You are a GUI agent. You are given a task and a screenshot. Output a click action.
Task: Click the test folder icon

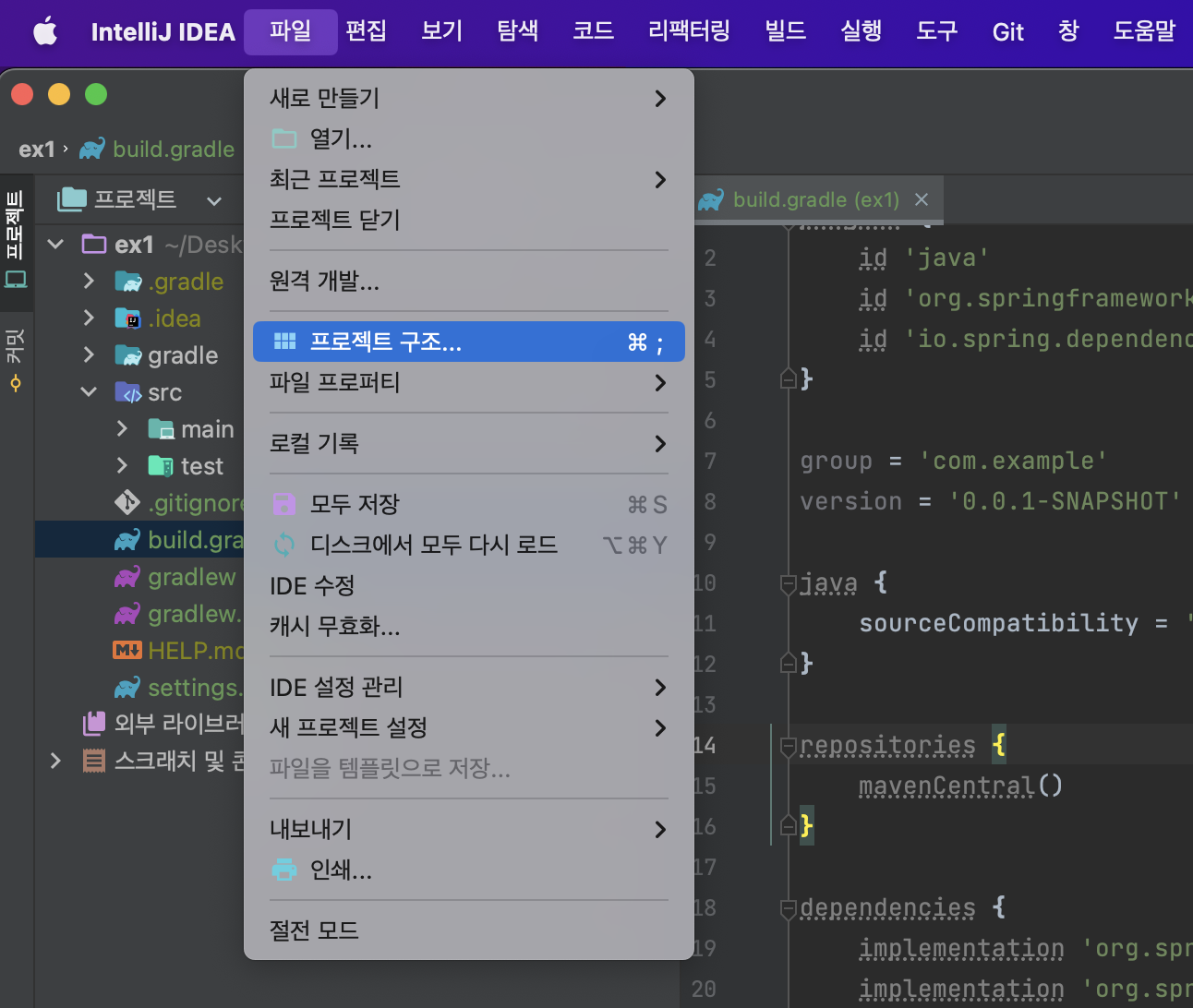161,466
